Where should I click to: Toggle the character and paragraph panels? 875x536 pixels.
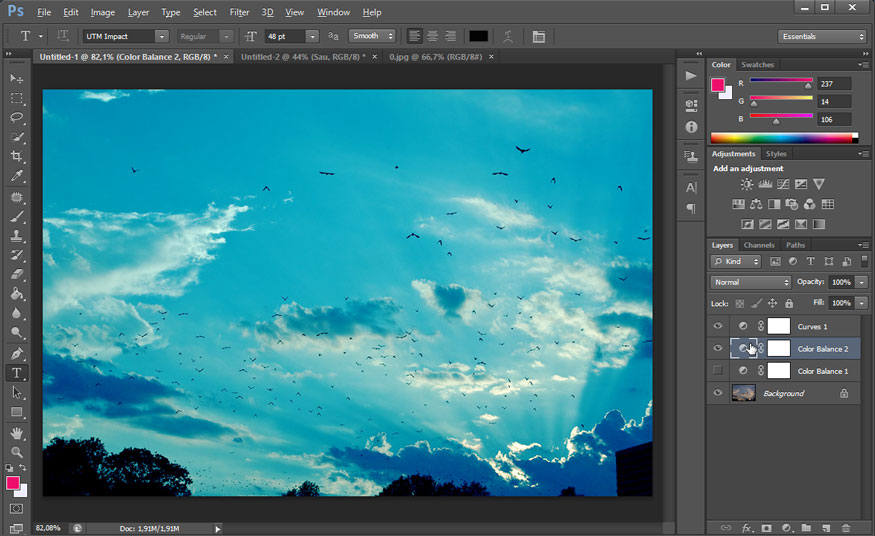click(539, 37)
